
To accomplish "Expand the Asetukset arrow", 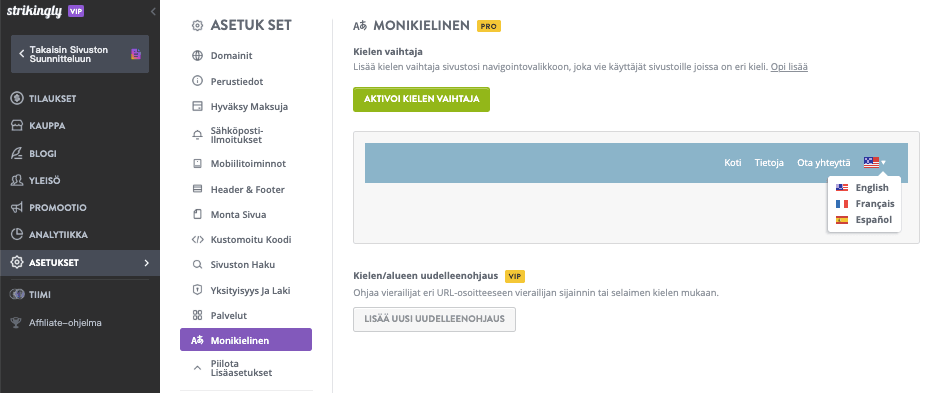I will pyautogui.click(x=147, y=263).
